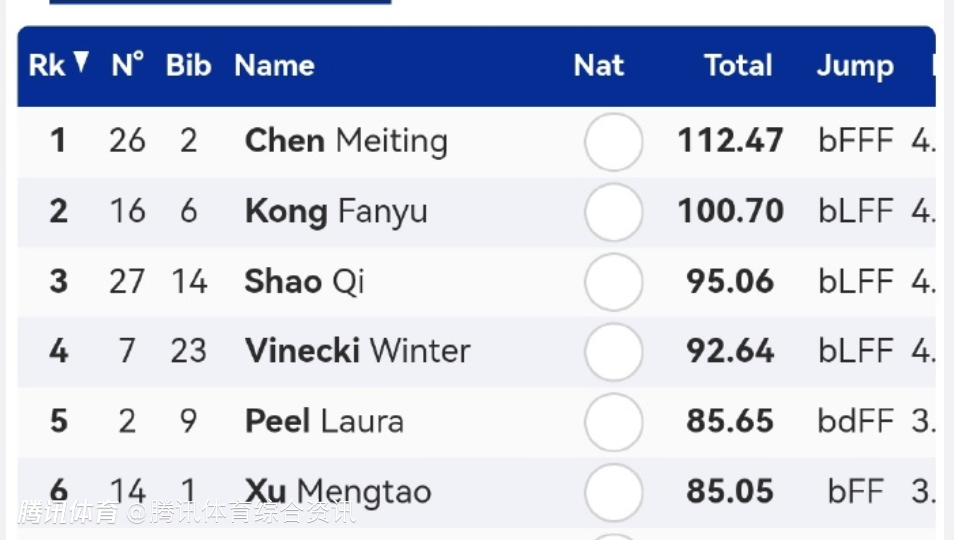Click Chen Meiting's nationality flag circle

pos(613,142)
